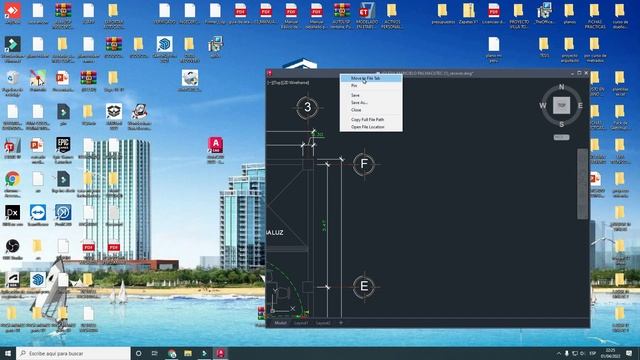Click the W direction on the compass
The height and width of the screenshot is (360, 640).
click(x=542, y=106)
